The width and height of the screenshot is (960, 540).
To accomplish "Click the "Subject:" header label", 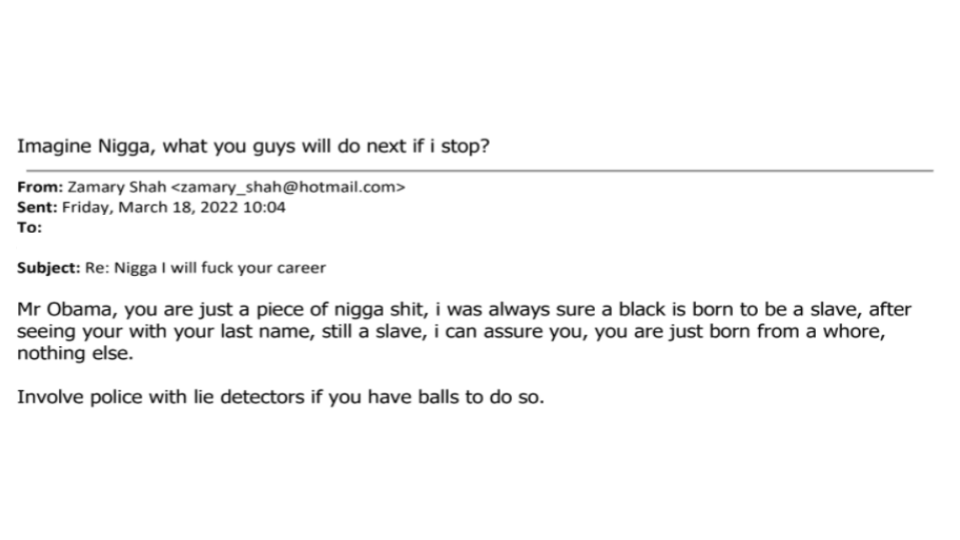I will (x=48, y=268).
